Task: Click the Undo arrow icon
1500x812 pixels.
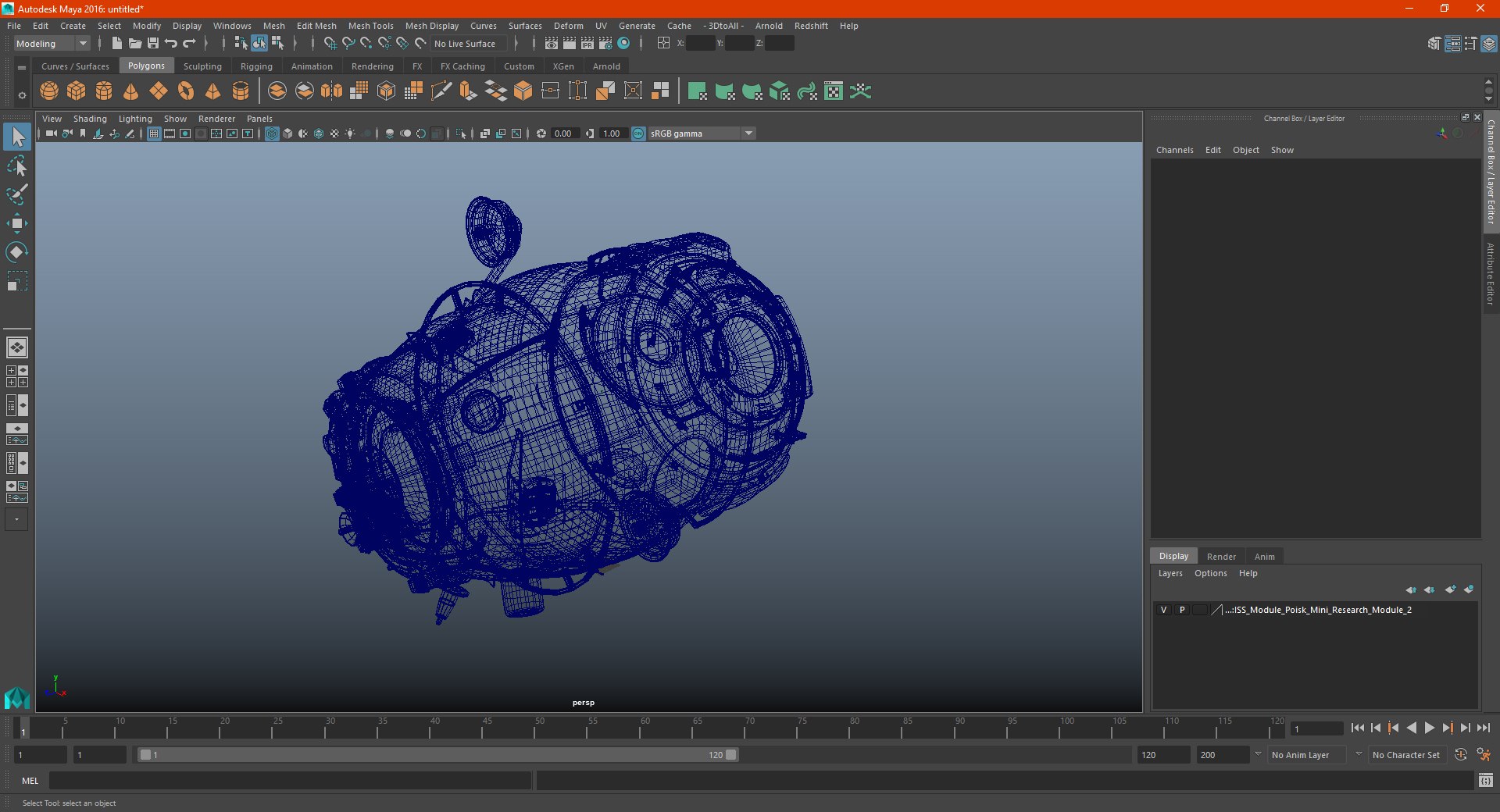Action: tap(171, 44)
